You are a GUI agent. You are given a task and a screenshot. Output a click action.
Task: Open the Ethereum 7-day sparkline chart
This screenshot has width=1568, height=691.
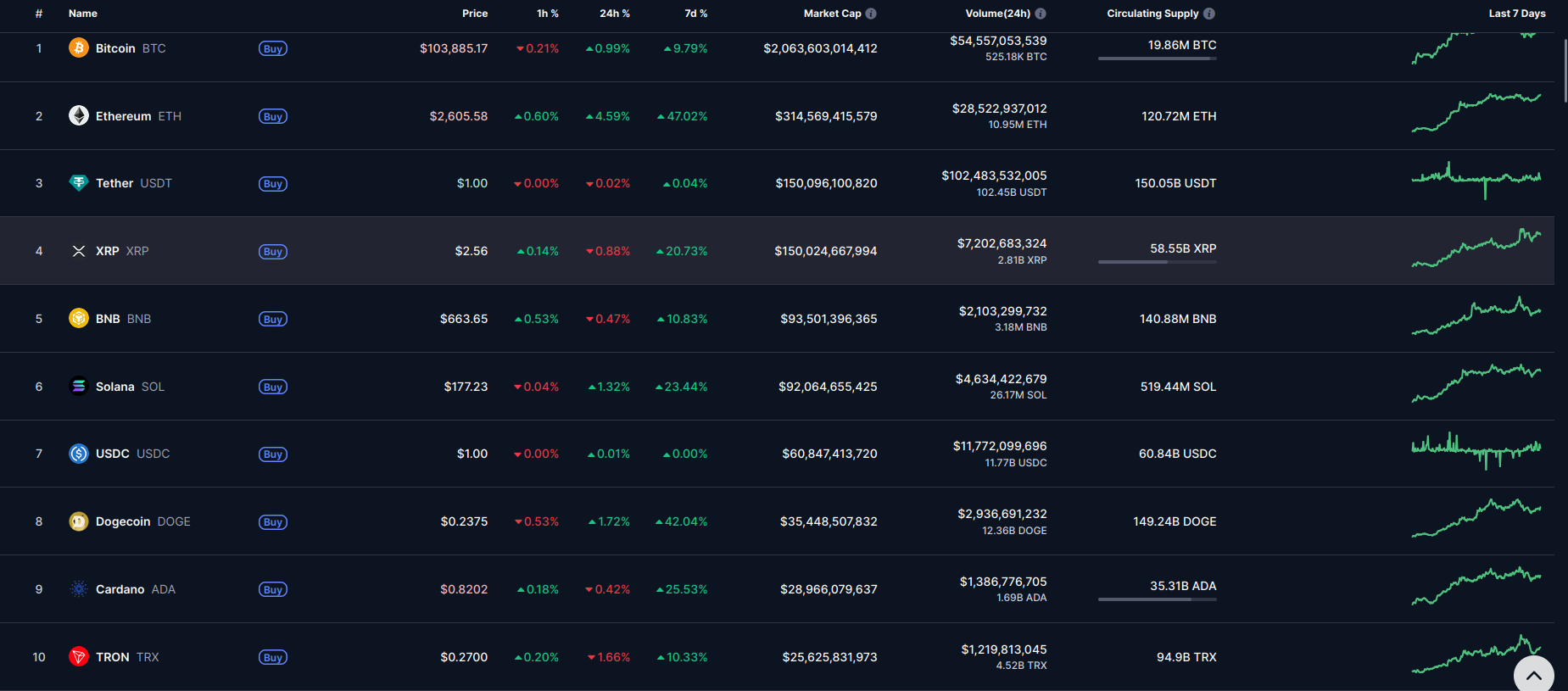(1476, 113)
